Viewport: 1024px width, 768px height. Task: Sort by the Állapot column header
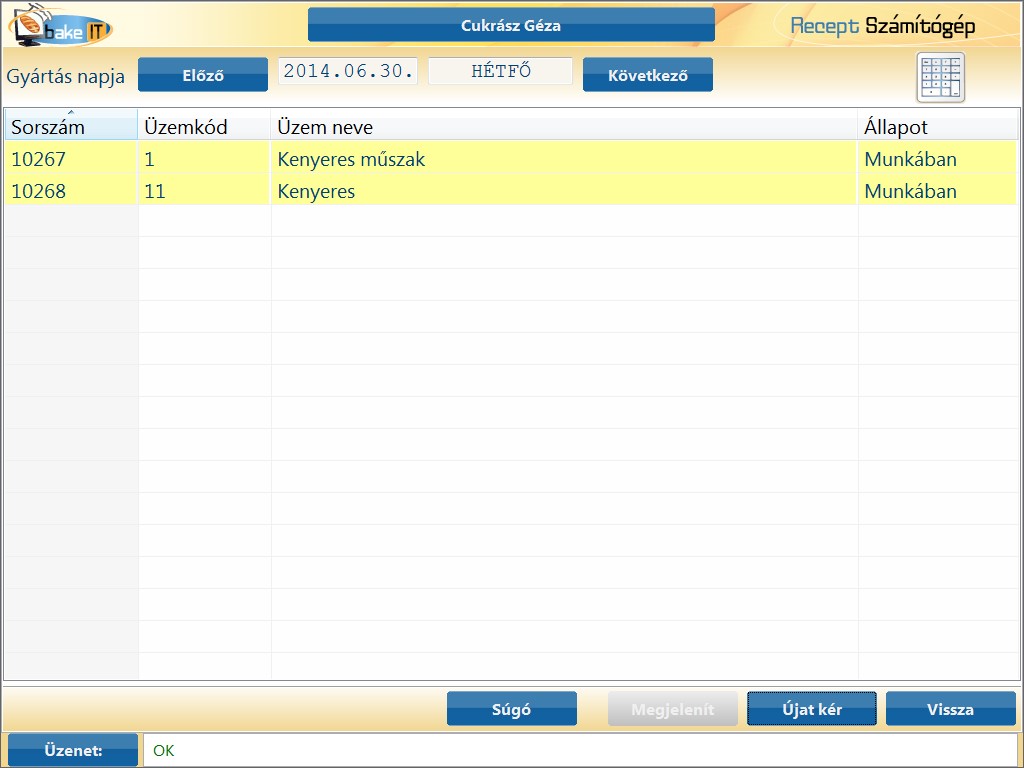tap(938, 126)
